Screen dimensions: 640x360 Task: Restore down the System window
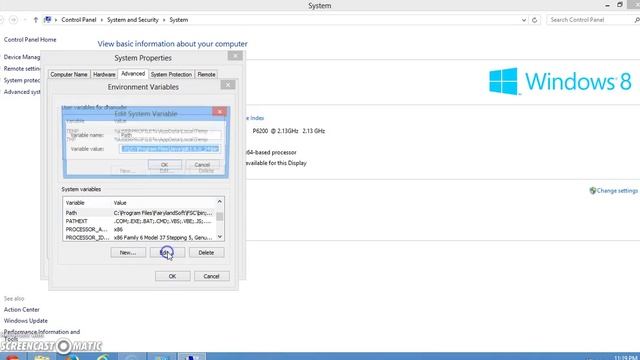pyautogui.click(x=620, y=5)
